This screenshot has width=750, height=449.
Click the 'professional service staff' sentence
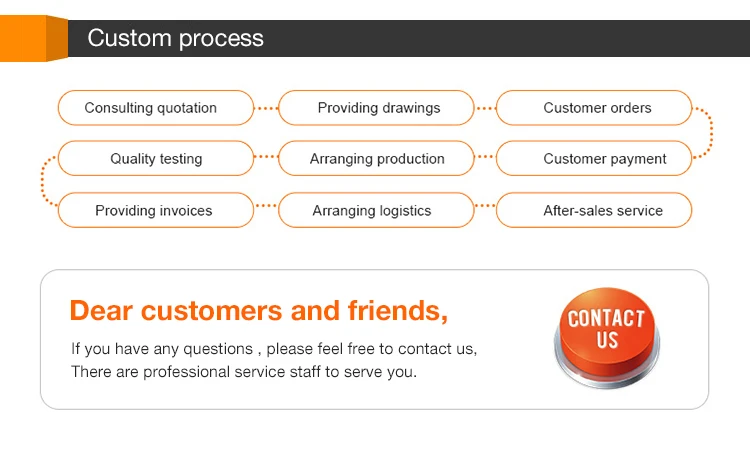(243, 372)
